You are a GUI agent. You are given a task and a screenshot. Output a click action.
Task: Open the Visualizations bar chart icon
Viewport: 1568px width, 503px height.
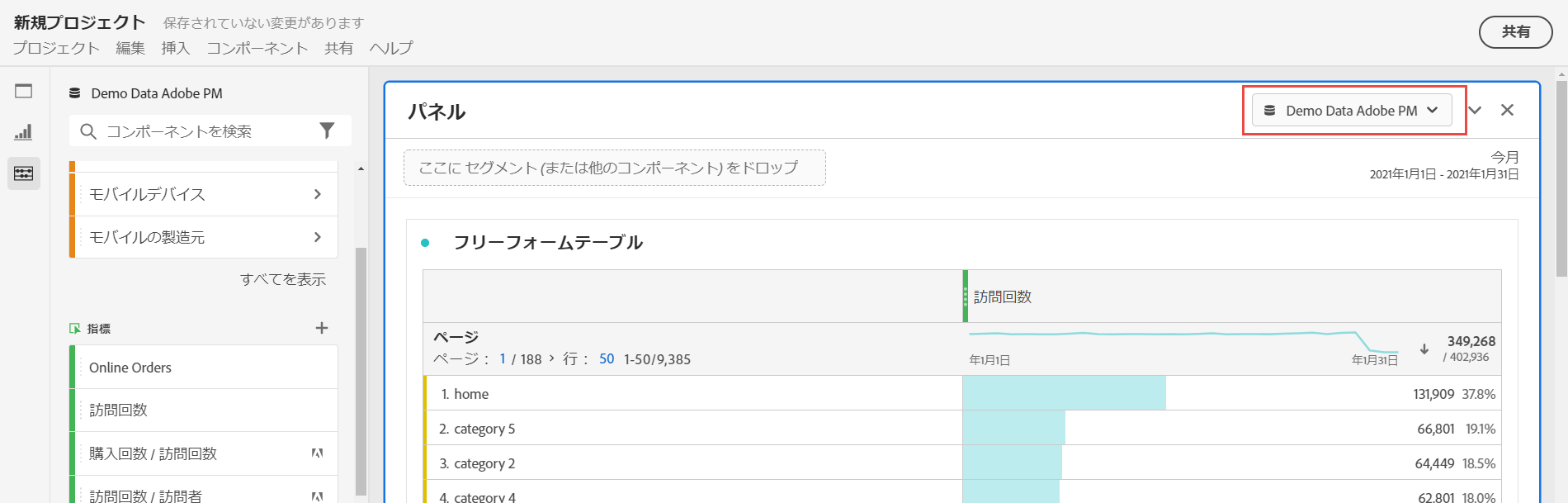point(24,132)
